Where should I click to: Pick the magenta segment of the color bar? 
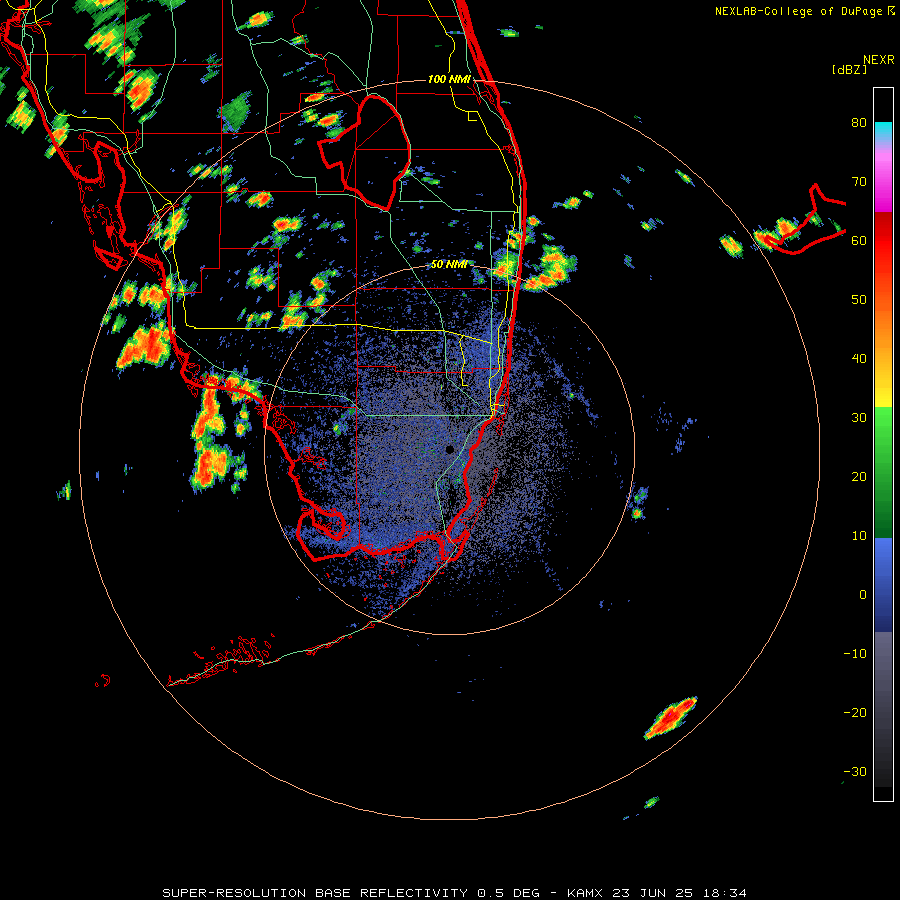click(x=883, y=184)
